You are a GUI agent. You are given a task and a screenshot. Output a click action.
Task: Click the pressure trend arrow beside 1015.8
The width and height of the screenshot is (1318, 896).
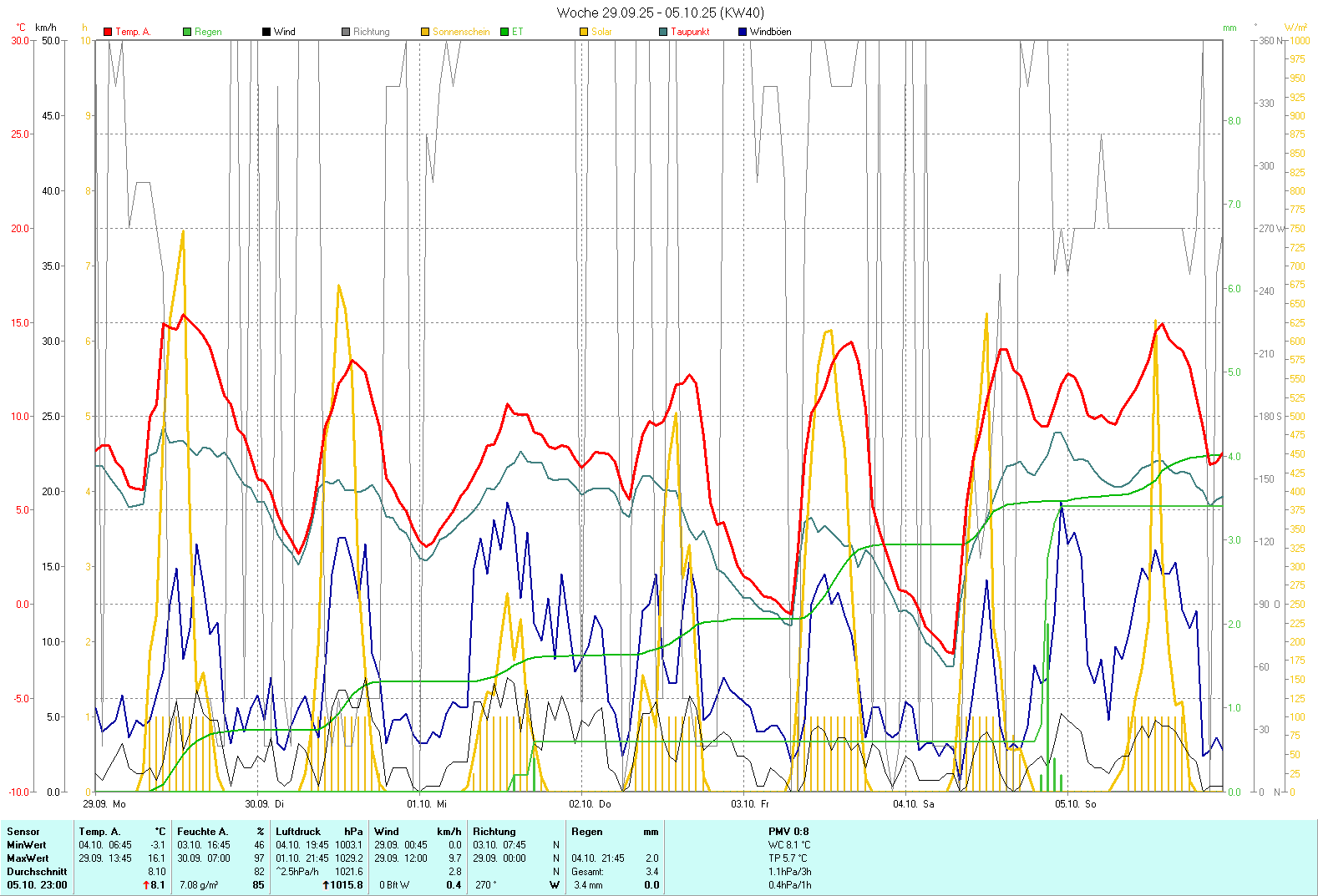326,885
